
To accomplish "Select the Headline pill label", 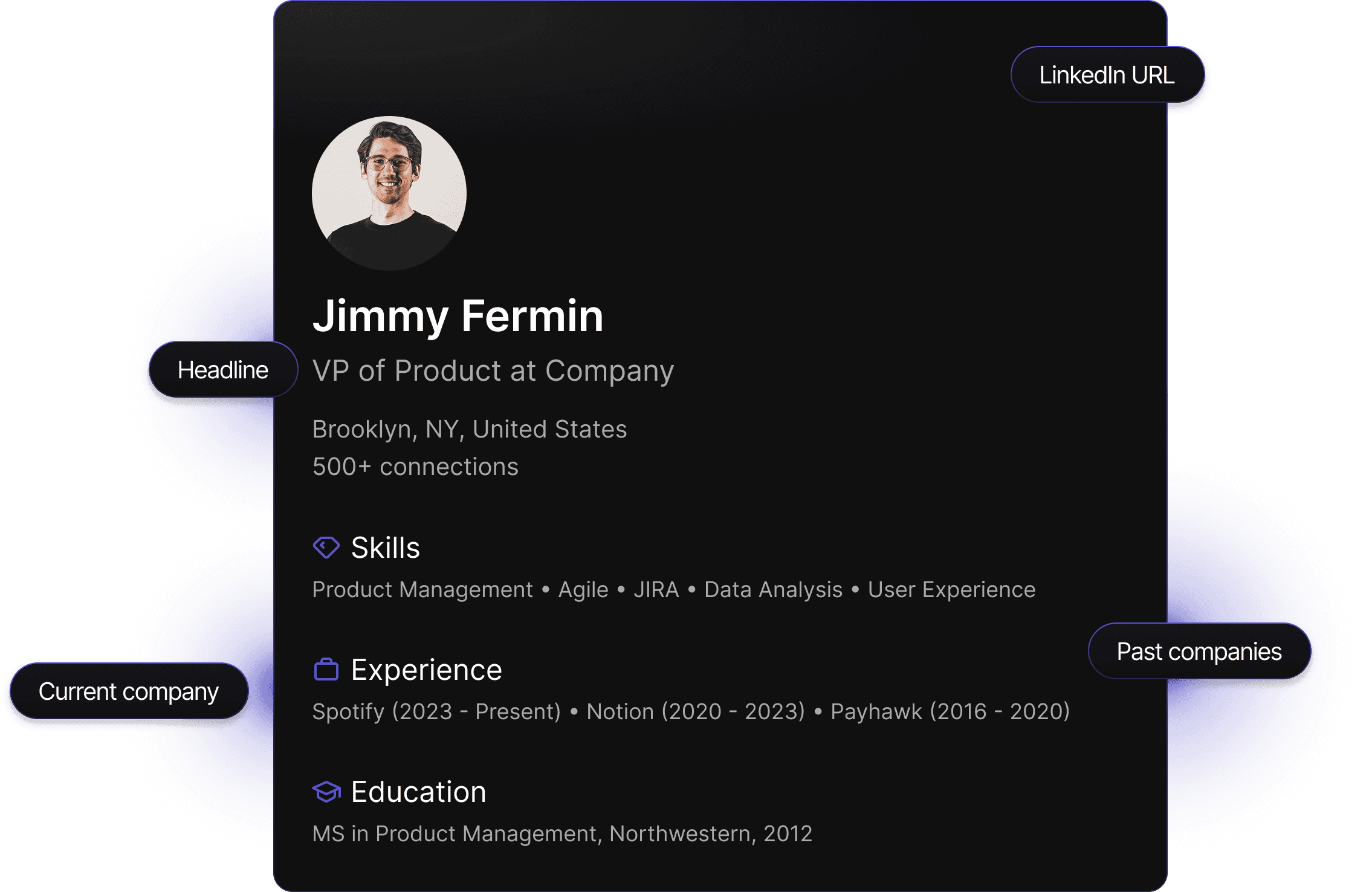I will (222, 370).
